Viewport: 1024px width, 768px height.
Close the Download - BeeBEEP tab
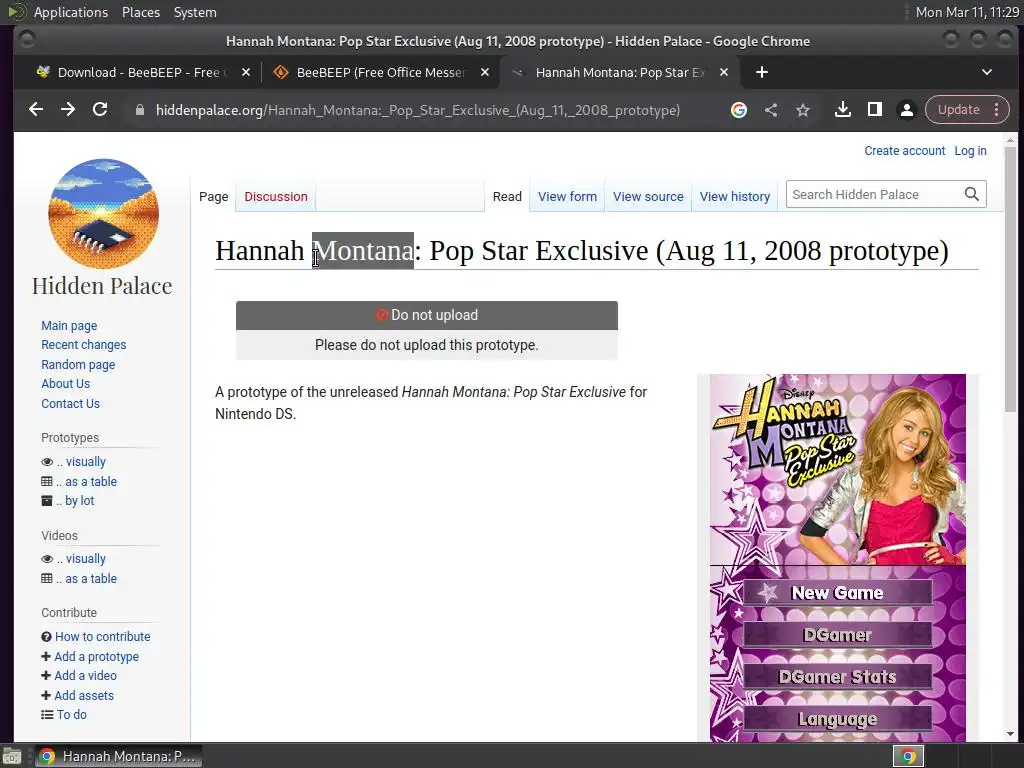(246, 72)
